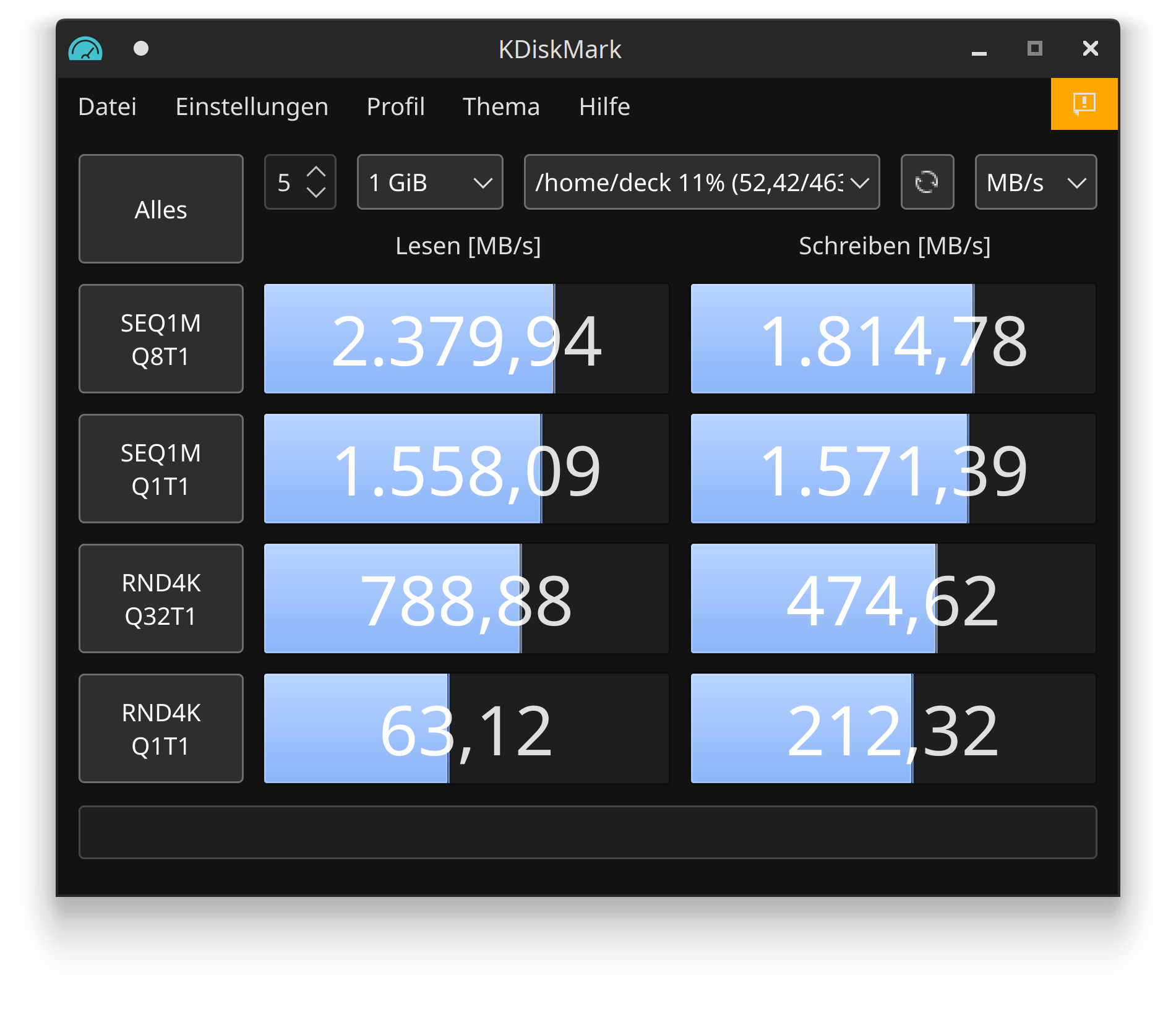Viewport: 1176px width, 1012px height.
Task: Start the SEQ1M Q1T1 benchmark
Action: pyautogui.click(x=160, y=468)
